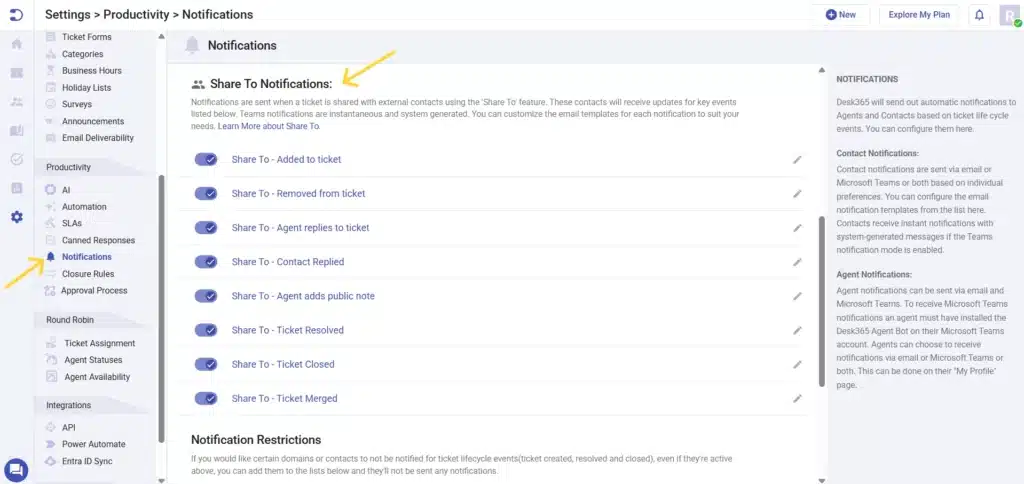Click the settings gear in left rail

click(x=17, y=217)
